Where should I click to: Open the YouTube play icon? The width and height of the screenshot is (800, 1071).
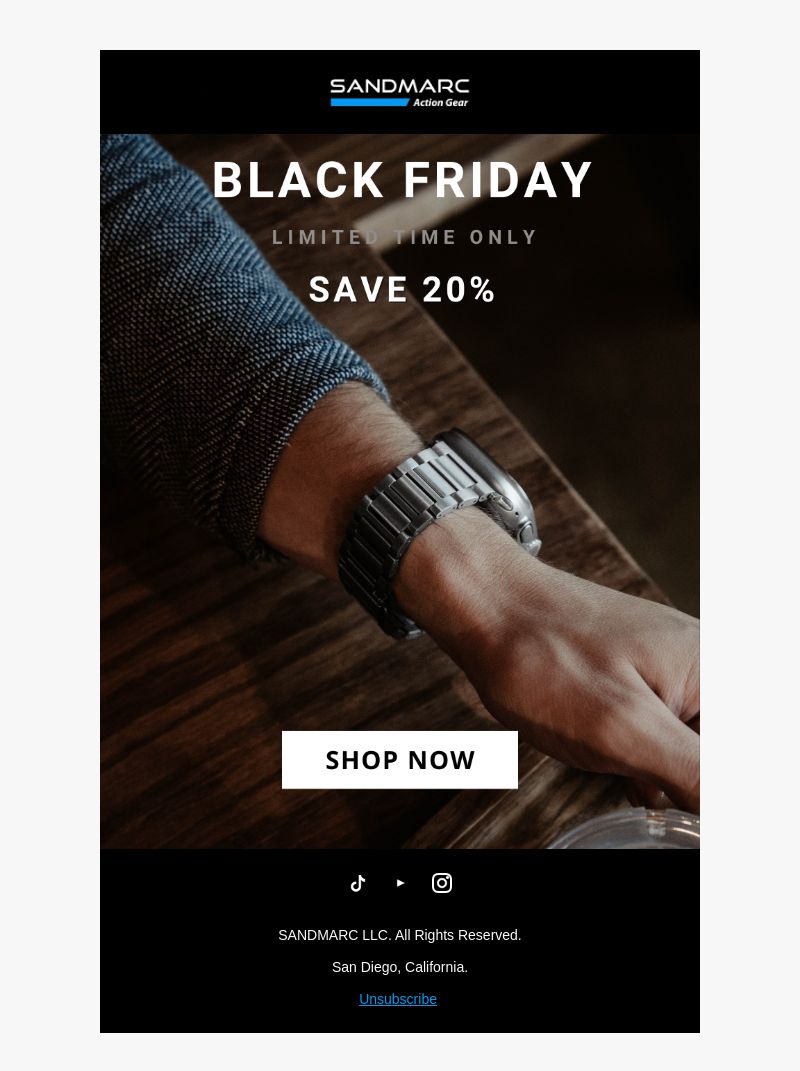(400, 883)
